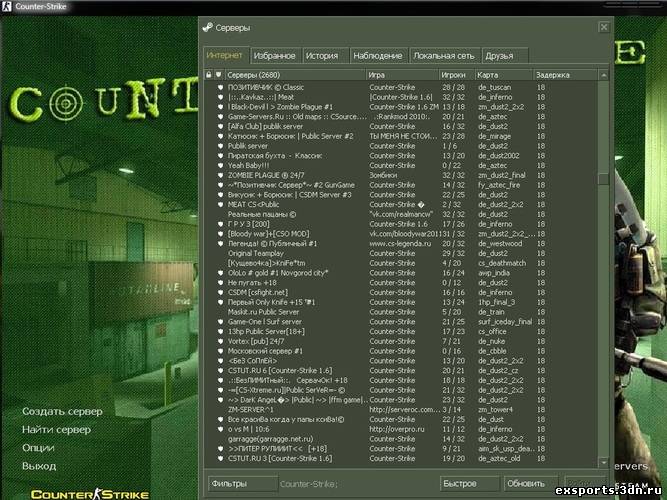The width and height of the screenshot is (667, 500).
Task: Select [Bloody war]+[CSO MOD] server
Action: 401,234
